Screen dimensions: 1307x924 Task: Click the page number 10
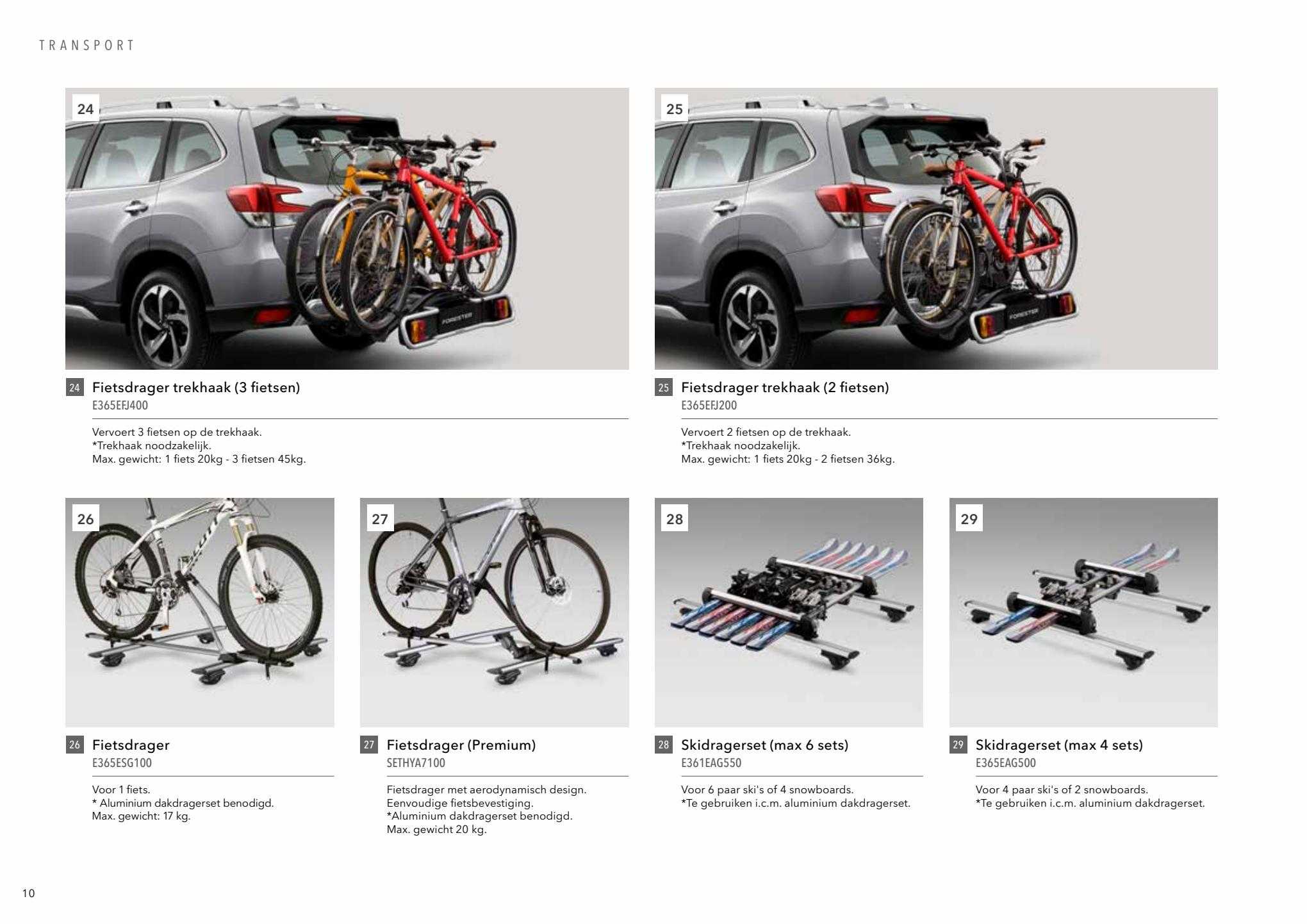coord(29,893)
